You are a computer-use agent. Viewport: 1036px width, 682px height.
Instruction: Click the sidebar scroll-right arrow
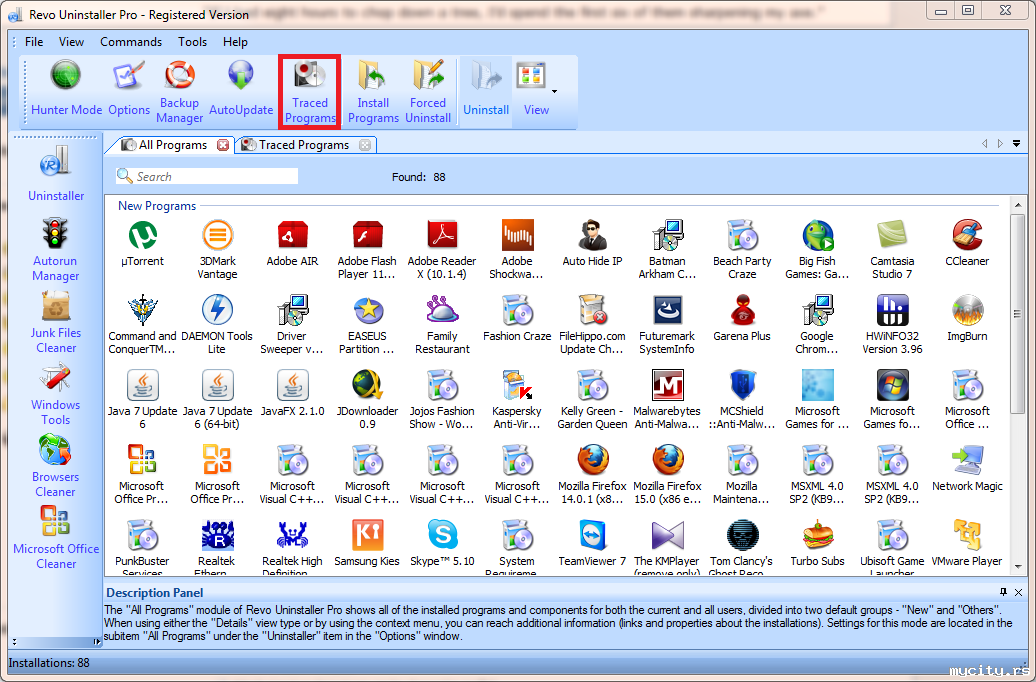tap(96, 642)
